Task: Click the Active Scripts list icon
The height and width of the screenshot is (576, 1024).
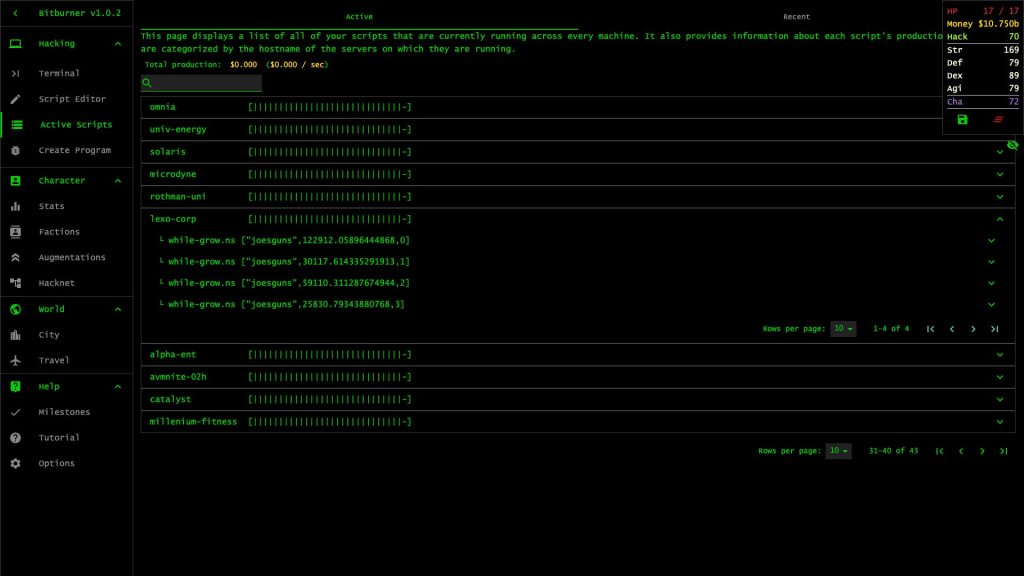Action: [16, 124]
